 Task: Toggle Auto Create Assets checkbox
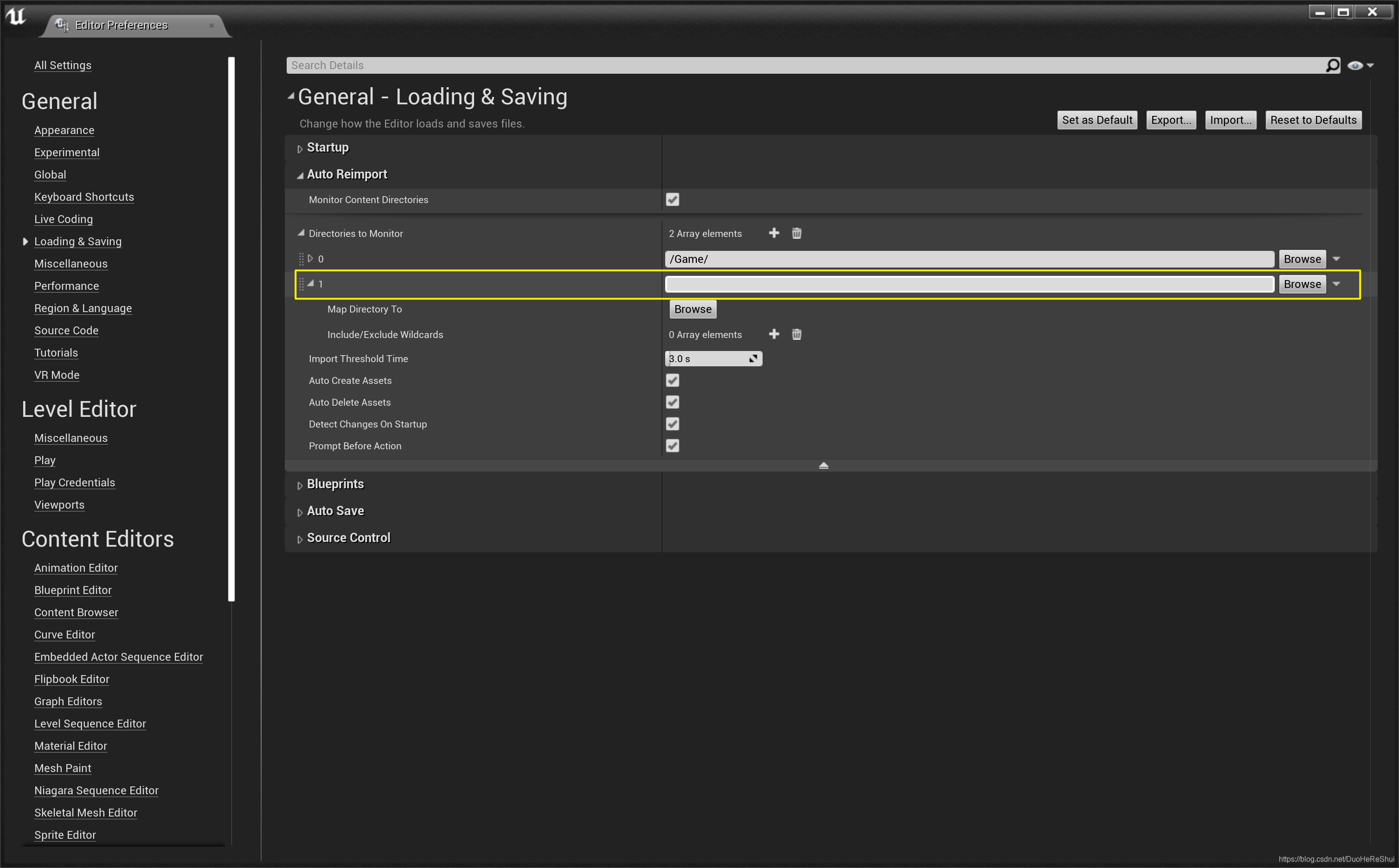coord(672,381)
